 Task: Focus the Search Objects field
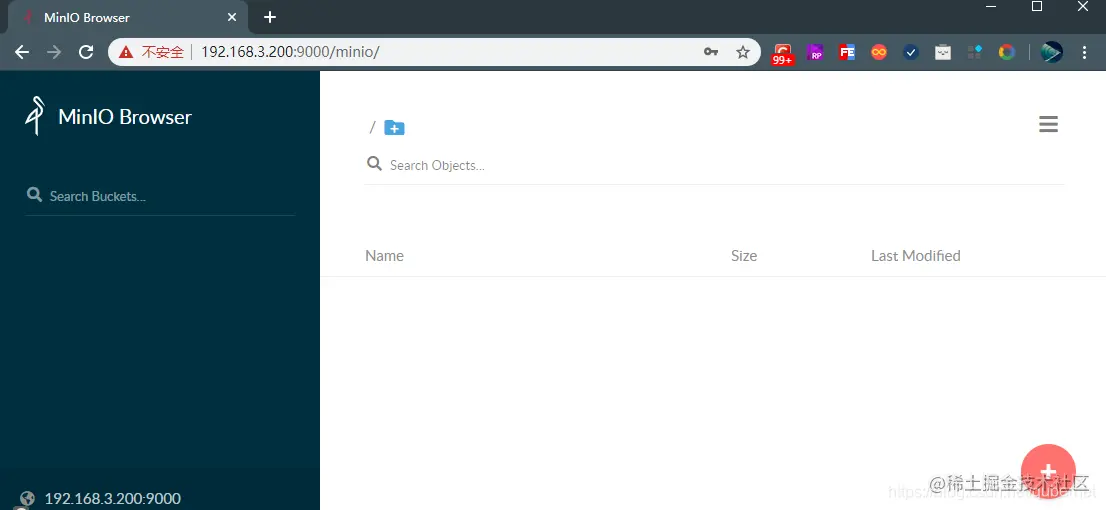[714, 165]
